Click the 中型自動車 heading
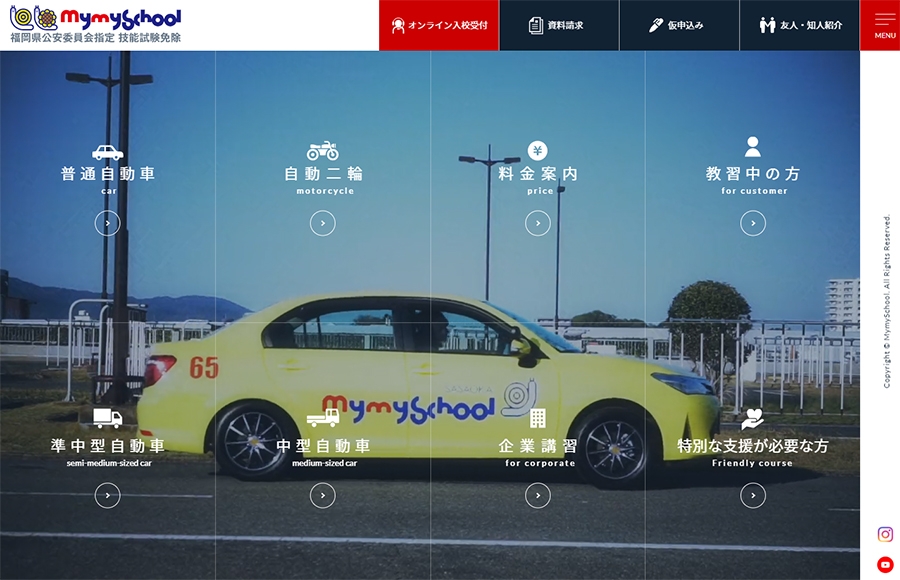 (x=323, y=446)
